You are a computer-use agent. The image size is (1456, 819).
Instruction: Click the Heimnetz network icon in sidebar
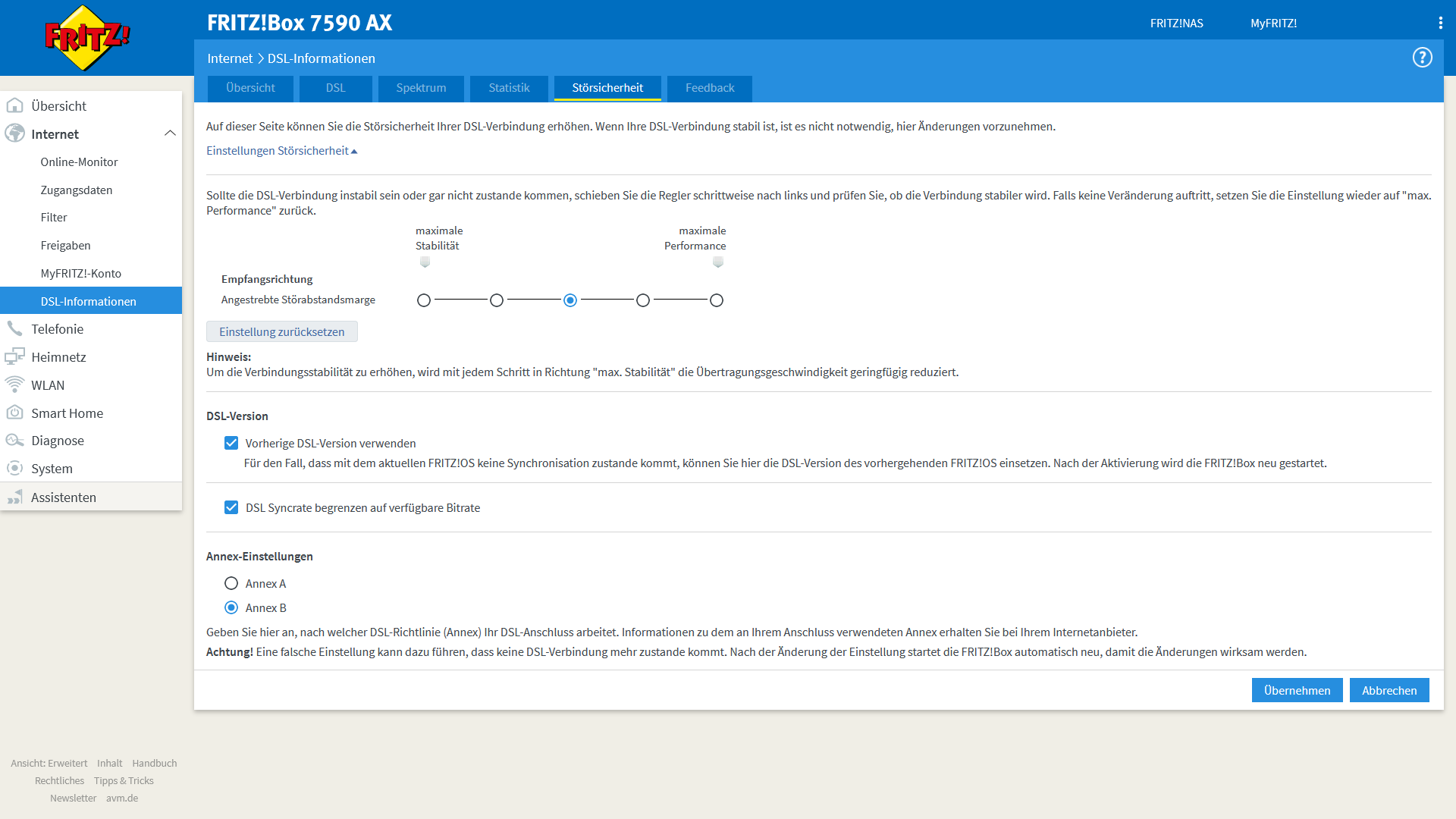click(14, 356)
